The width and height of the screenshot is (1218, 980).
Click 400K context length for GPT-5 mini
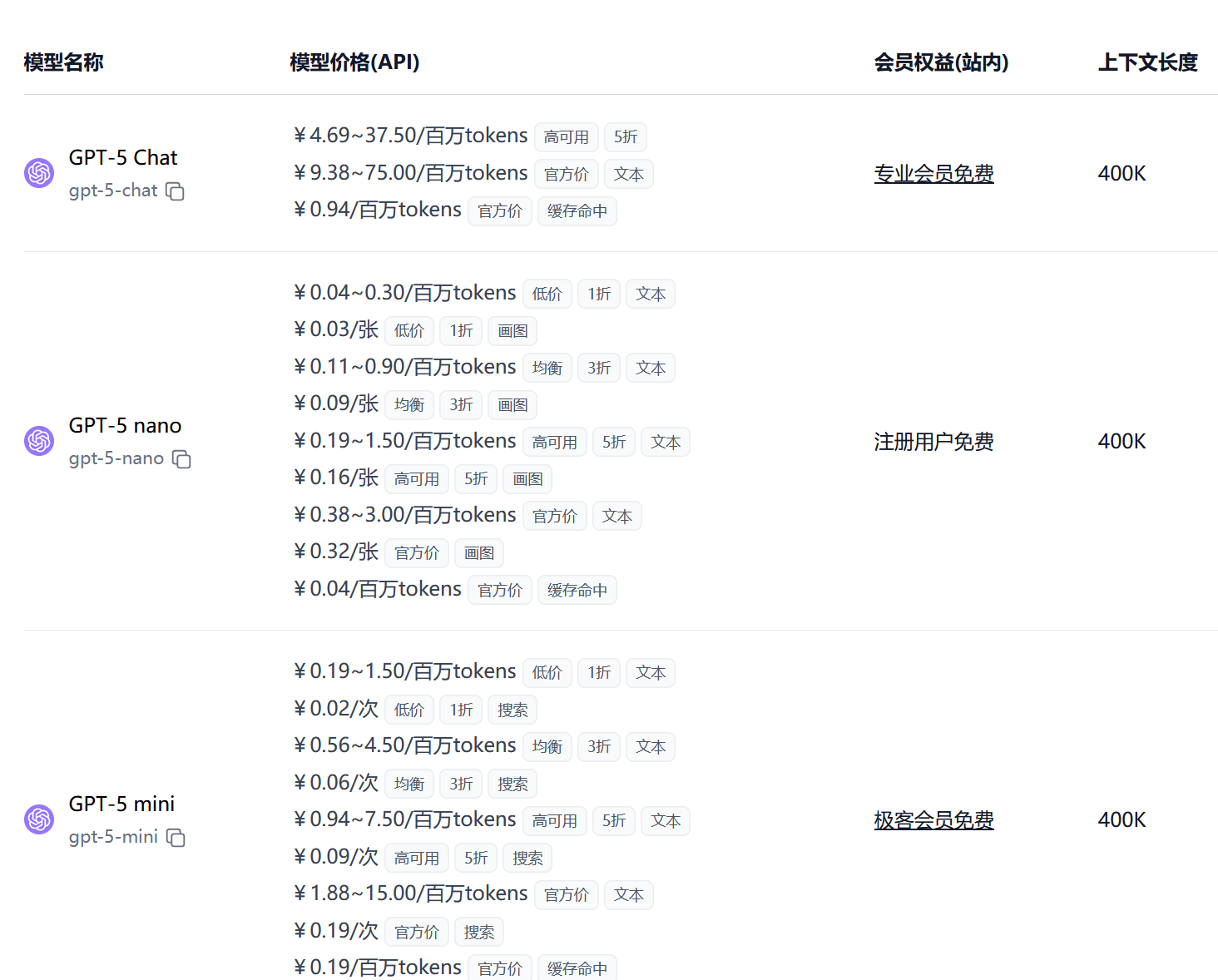(1121, 819)
